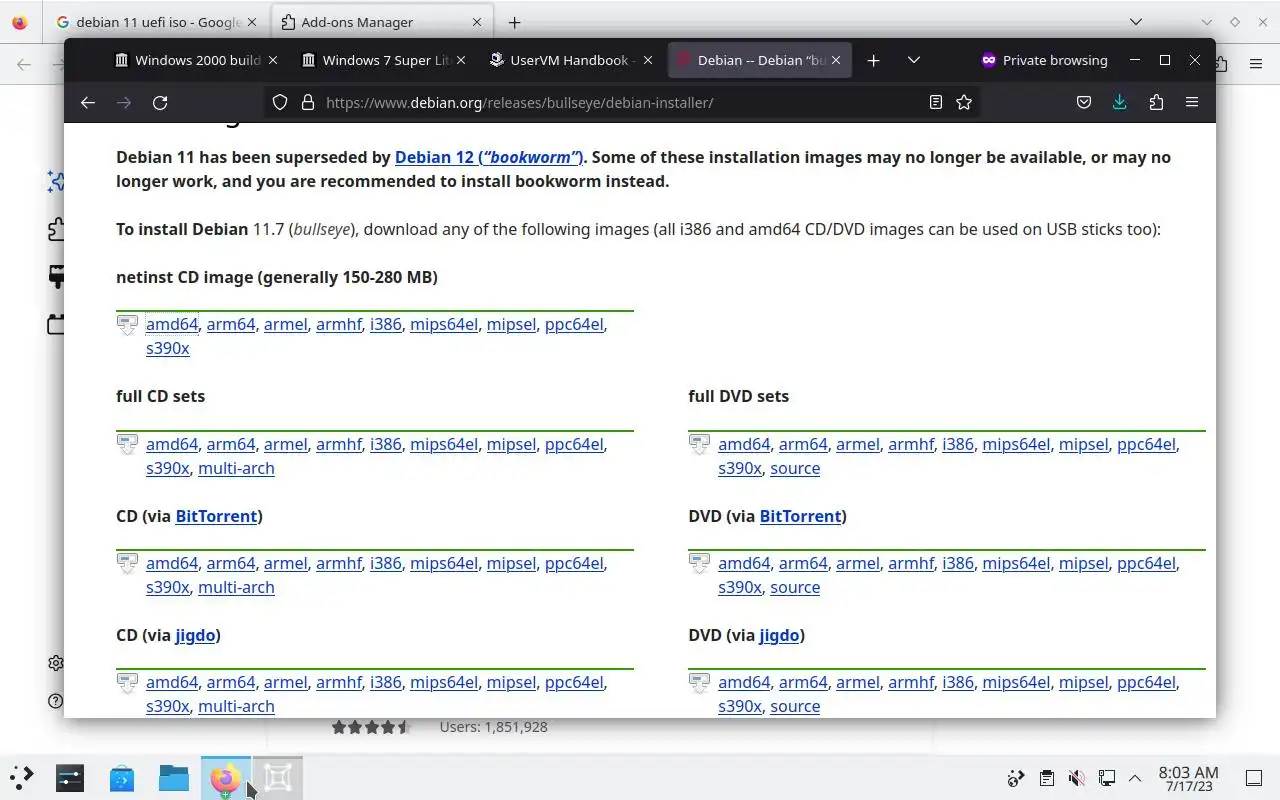Open the BitTorrent link in DVD heading

[x=801, y=516]
